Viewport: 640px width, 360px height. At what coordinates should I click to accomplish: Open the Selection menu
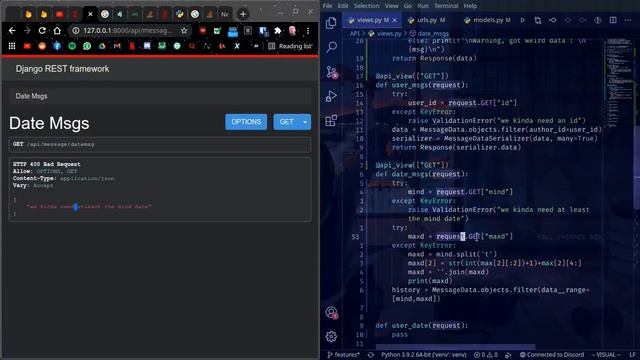point(366,6)
